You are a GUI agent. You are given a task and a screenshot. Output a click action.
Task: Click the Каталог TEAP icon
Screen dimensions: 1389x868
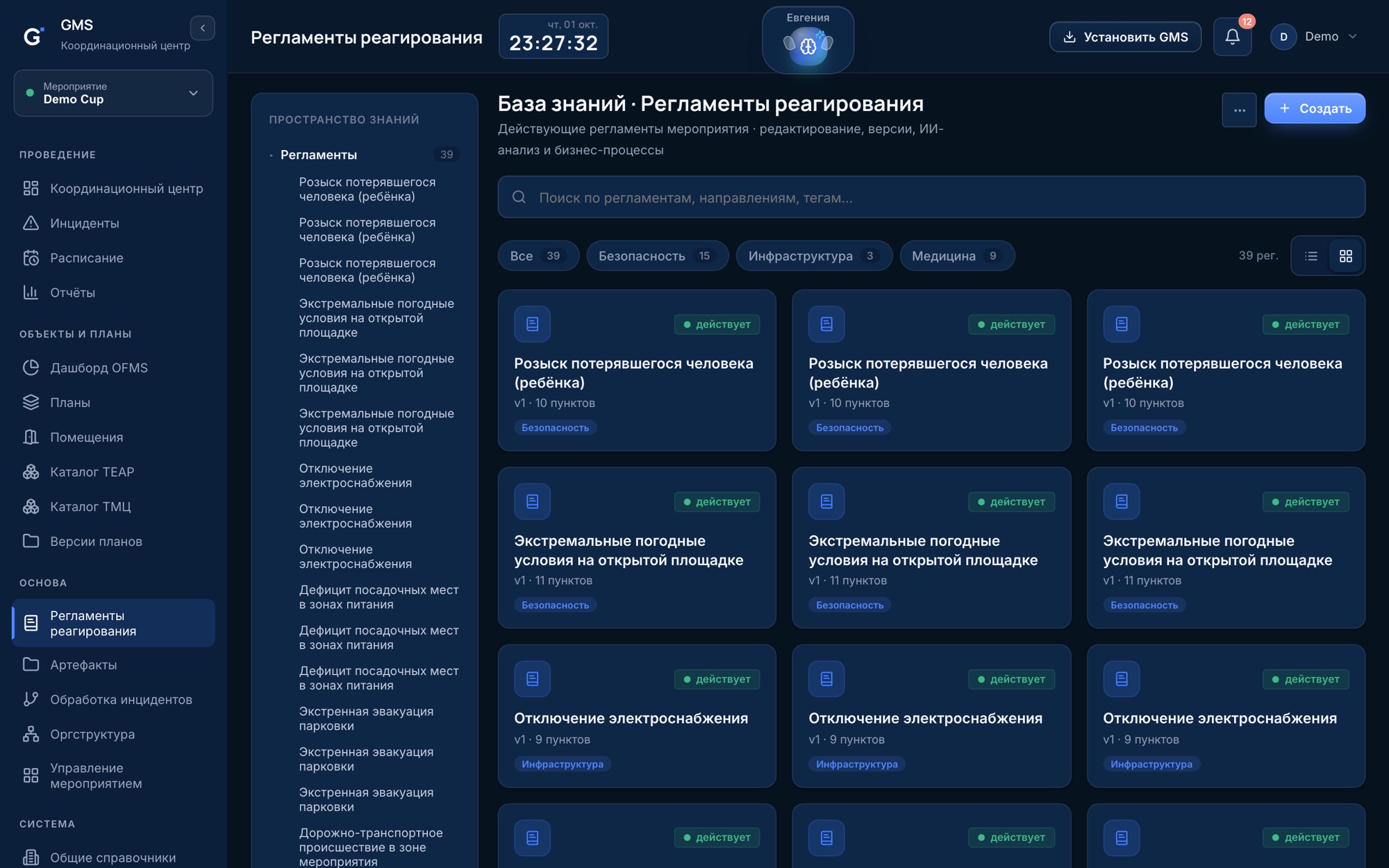[x=31, y=471]
